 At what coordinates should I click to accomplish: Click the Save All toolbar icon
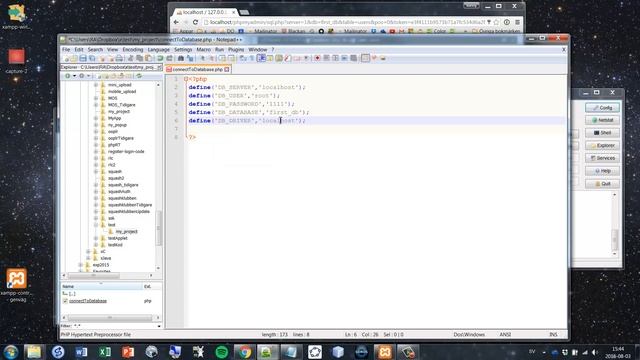[92, 58]
